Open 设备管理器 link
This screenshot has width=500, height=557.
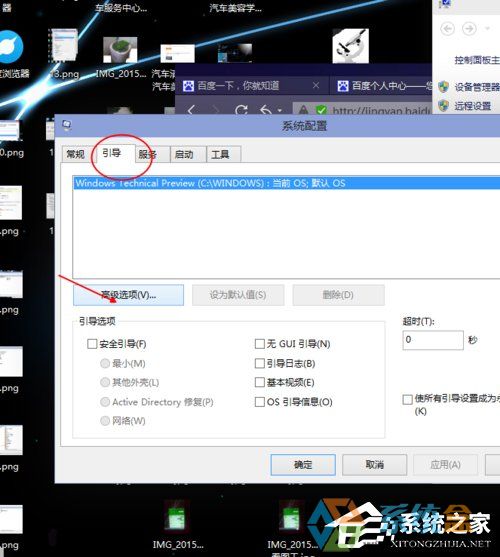coord(477,87)
